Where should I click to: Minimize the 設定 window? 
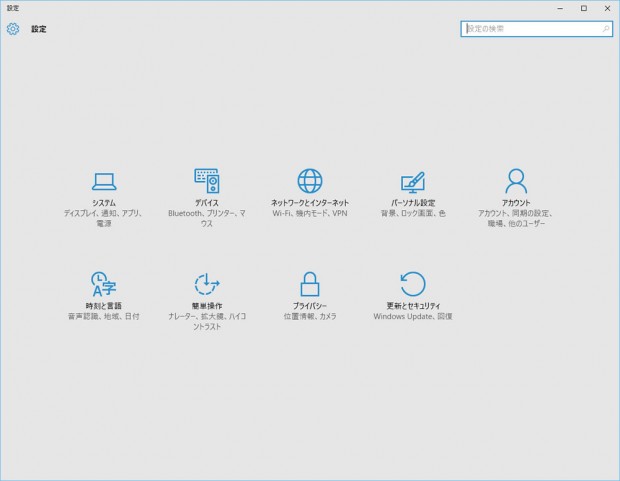coord(560,8)
